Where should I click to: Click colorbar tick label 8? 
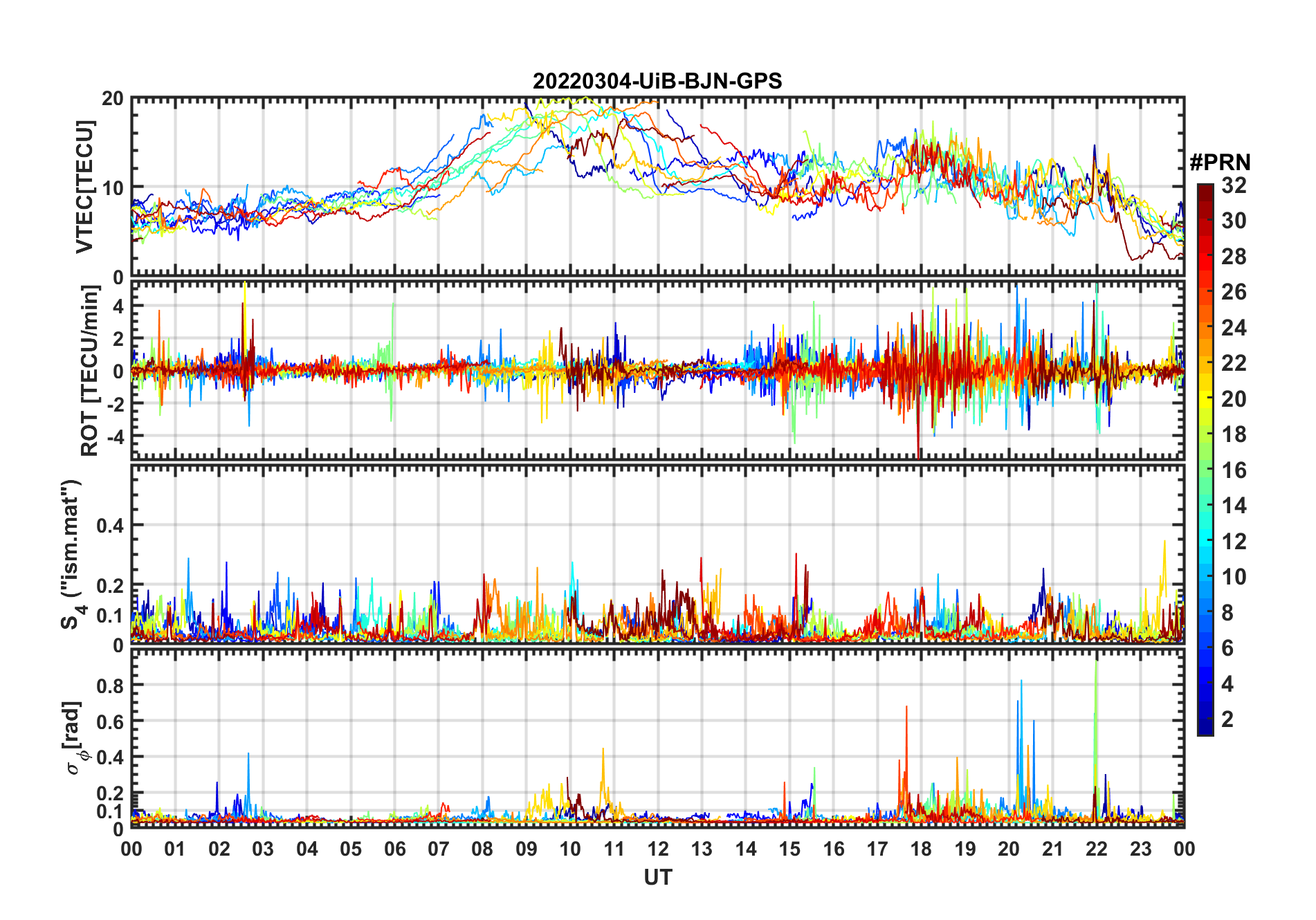click(x=1228, y=612)
